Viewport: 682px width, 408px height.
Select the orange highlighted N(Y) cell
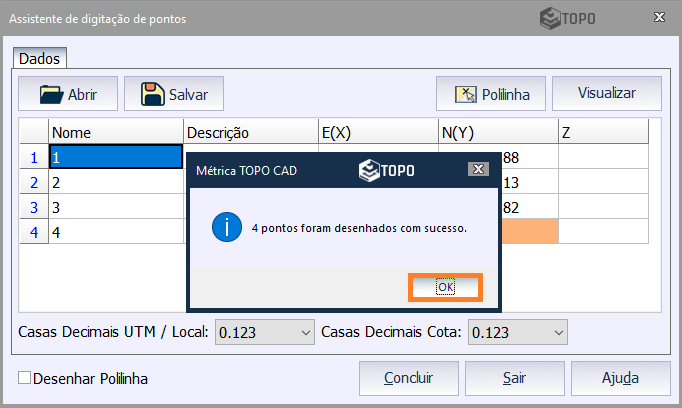(x=528, y=231)
